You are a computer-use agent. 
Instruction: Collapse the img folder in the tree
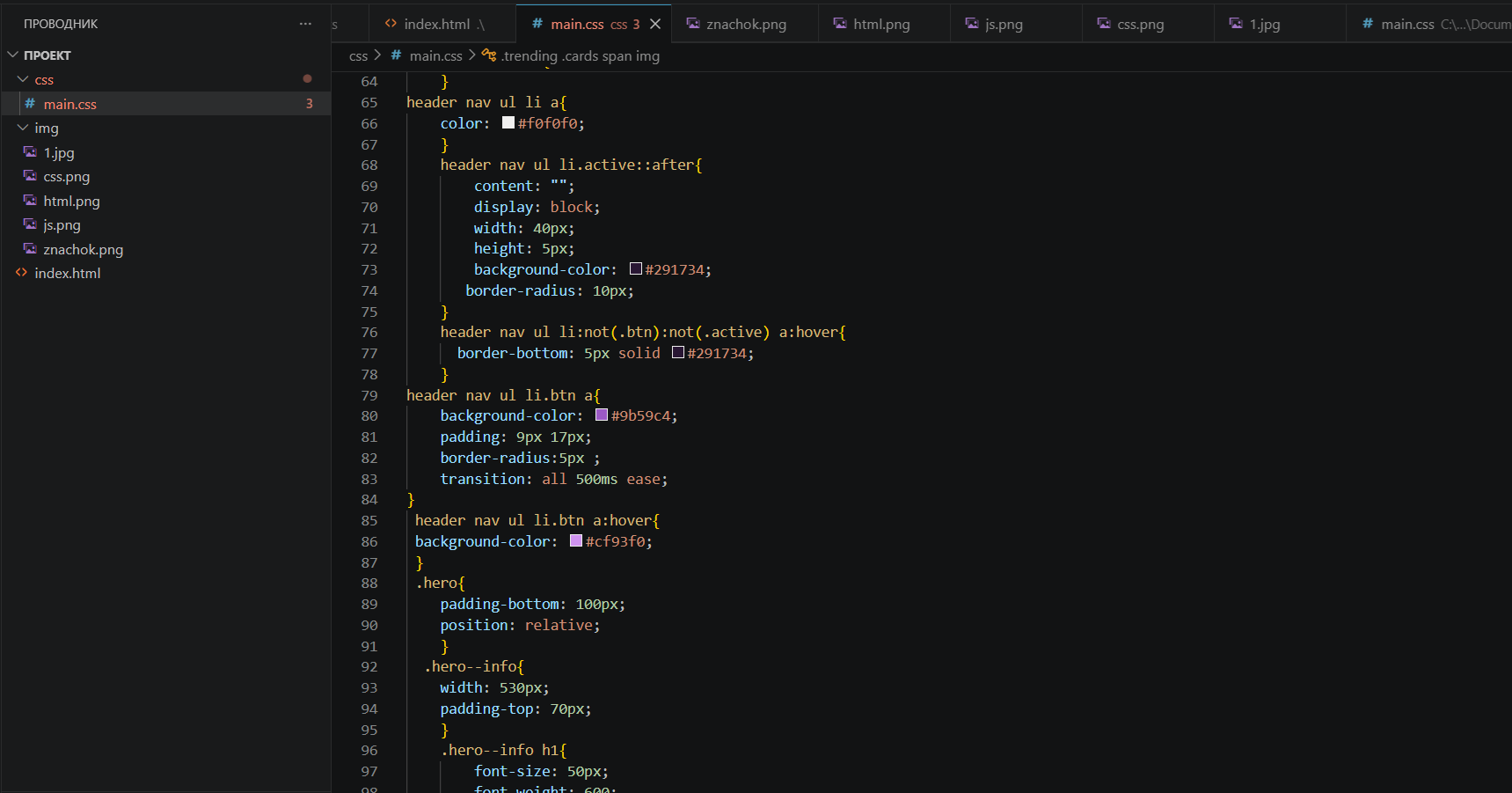coord(23,128)
